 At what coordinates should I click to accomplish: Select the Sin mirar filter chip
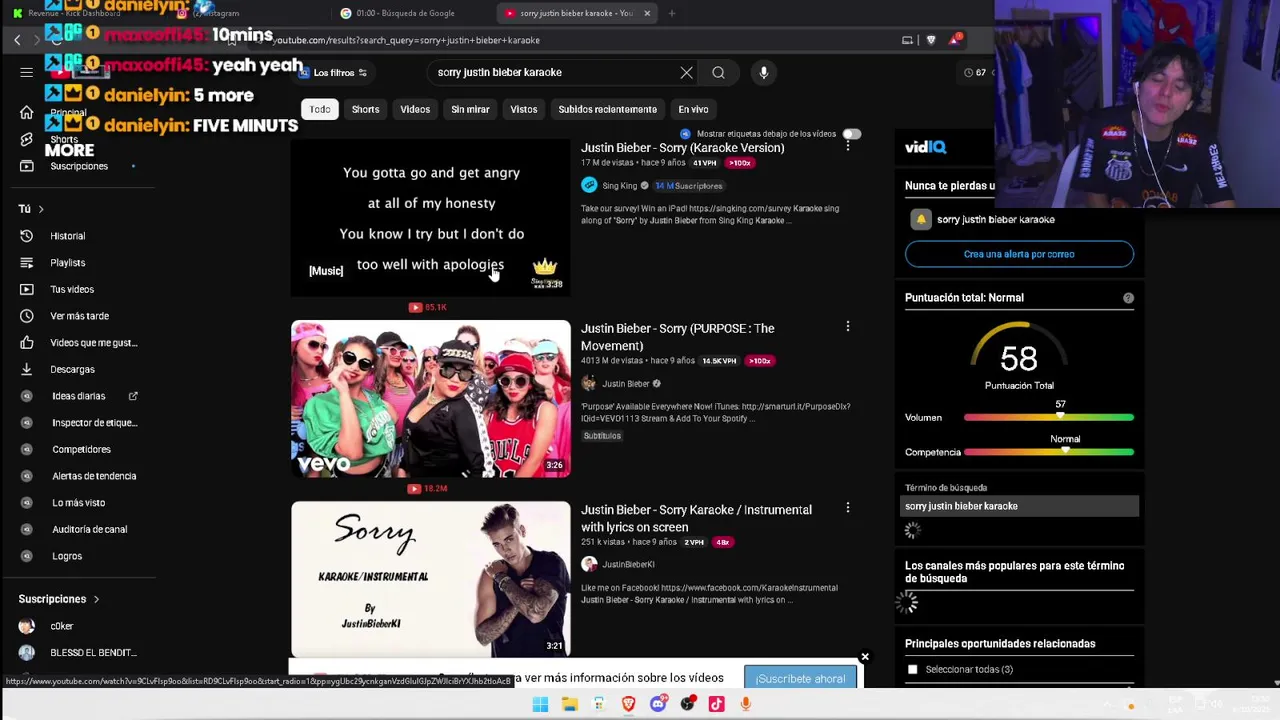click(x=470, y=109)
